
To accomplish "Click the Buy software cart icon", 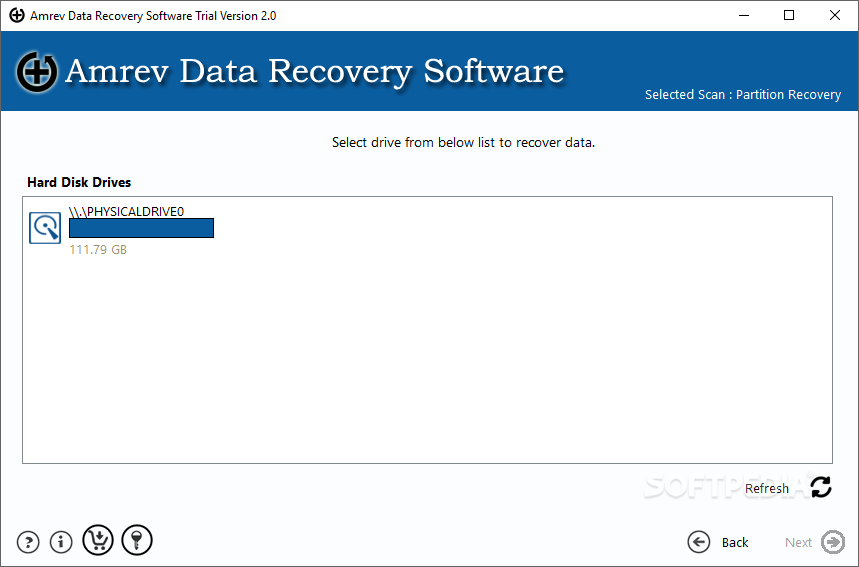I will [98, 540].
